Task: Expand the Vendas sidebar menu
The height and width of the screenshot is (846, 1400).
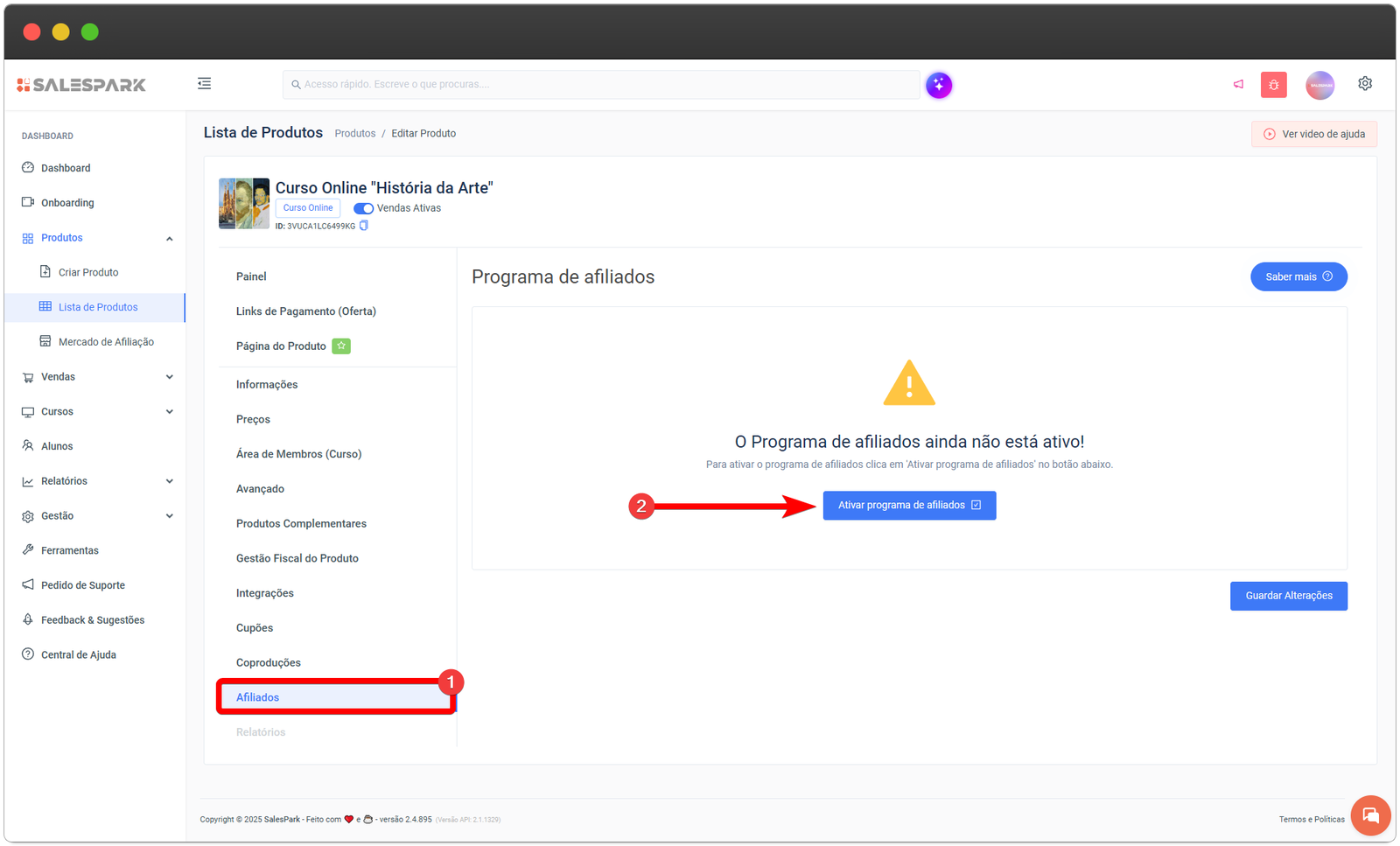Action: pos(169,377)
